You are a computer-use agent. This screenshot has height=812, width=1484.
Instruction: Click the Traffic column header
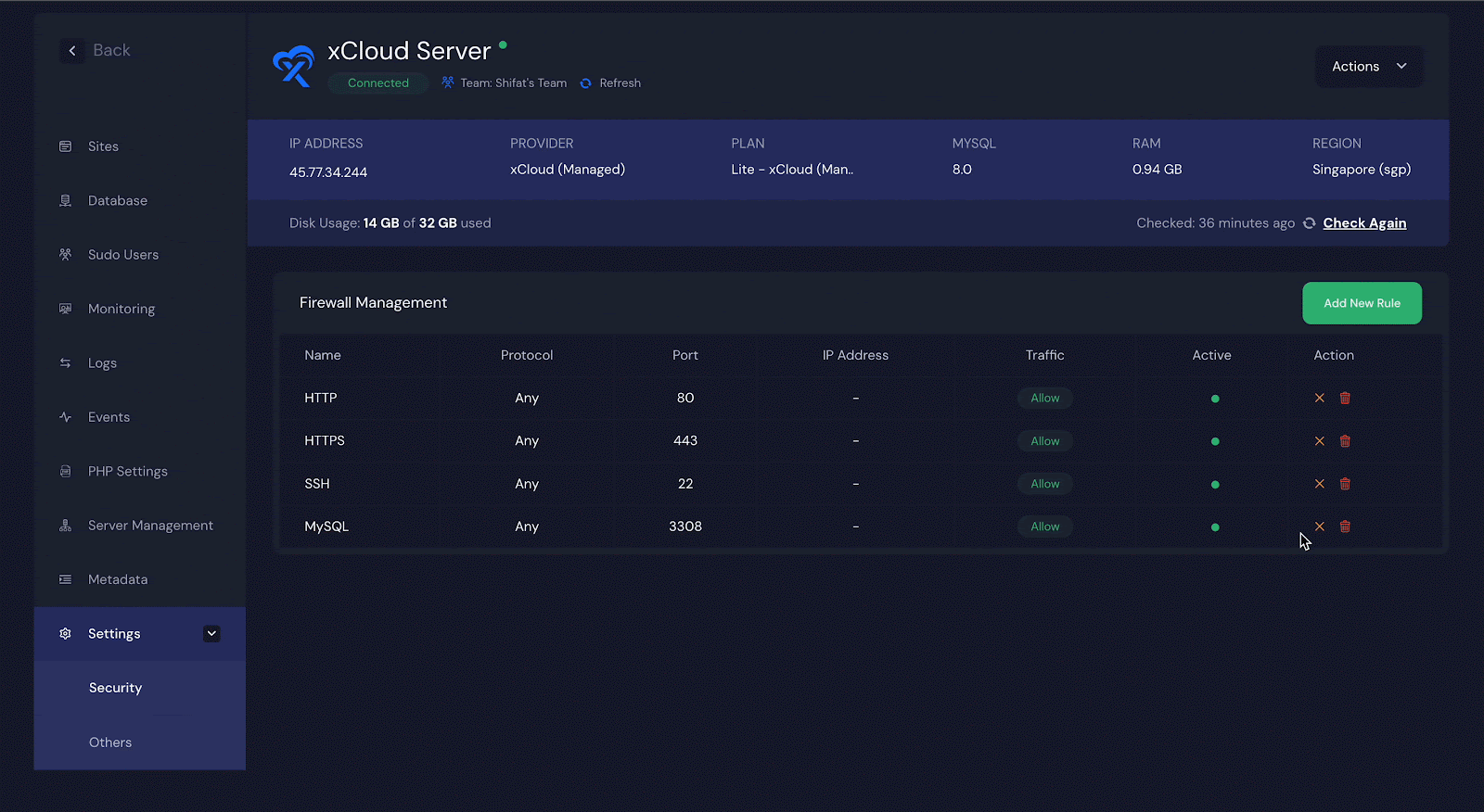(x=1045, y=355)
